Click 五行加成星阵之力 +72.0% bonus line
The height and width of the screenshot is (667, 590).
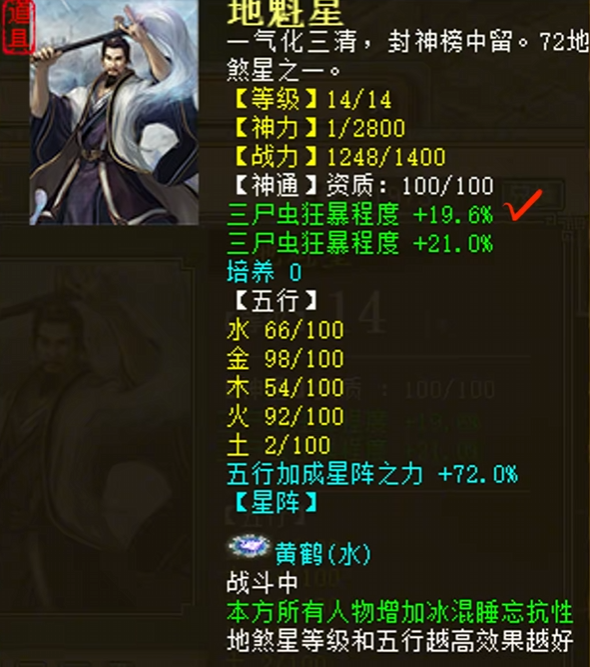372,474
